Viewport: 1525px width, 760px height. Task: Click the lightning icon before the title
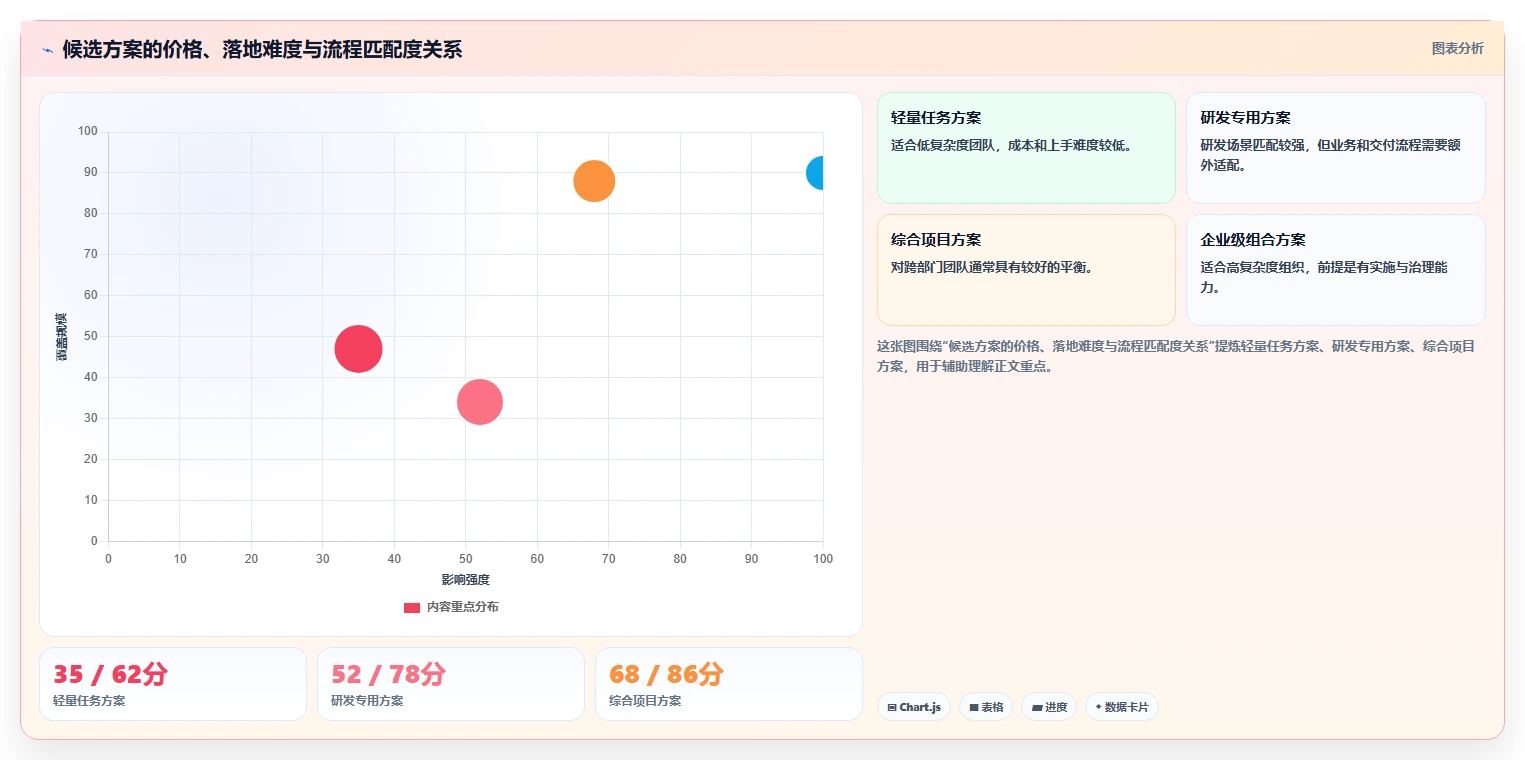click(47, 50)
